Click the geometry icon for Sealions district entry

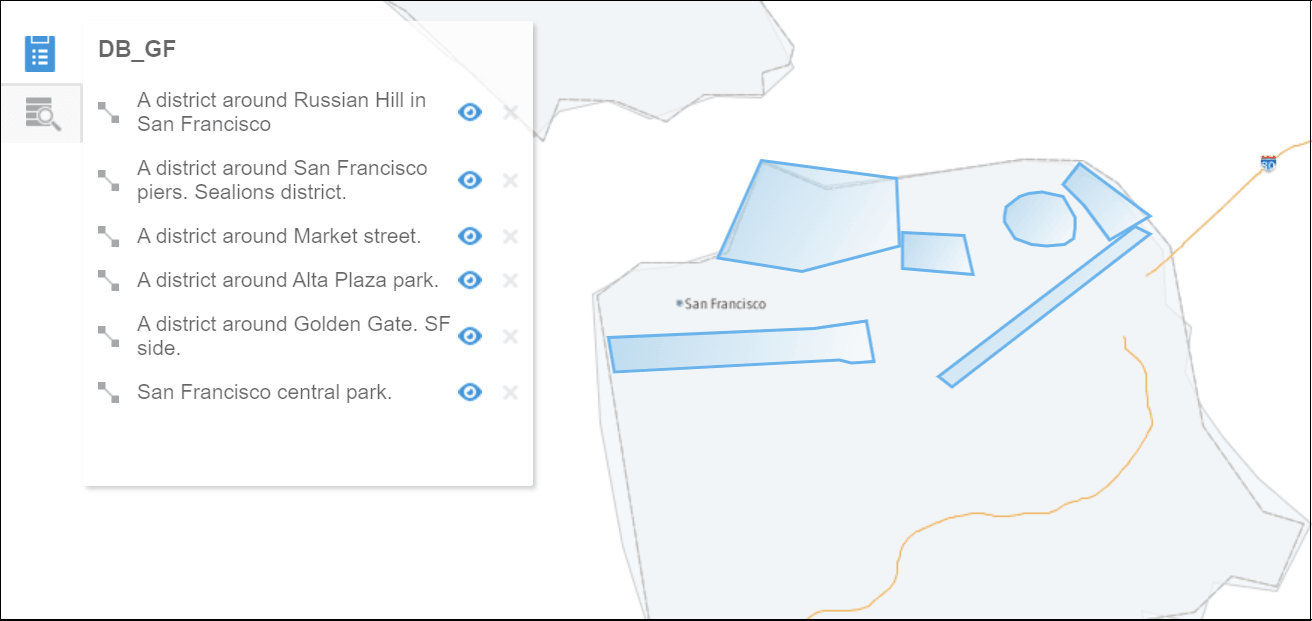(x=108, y=180)
